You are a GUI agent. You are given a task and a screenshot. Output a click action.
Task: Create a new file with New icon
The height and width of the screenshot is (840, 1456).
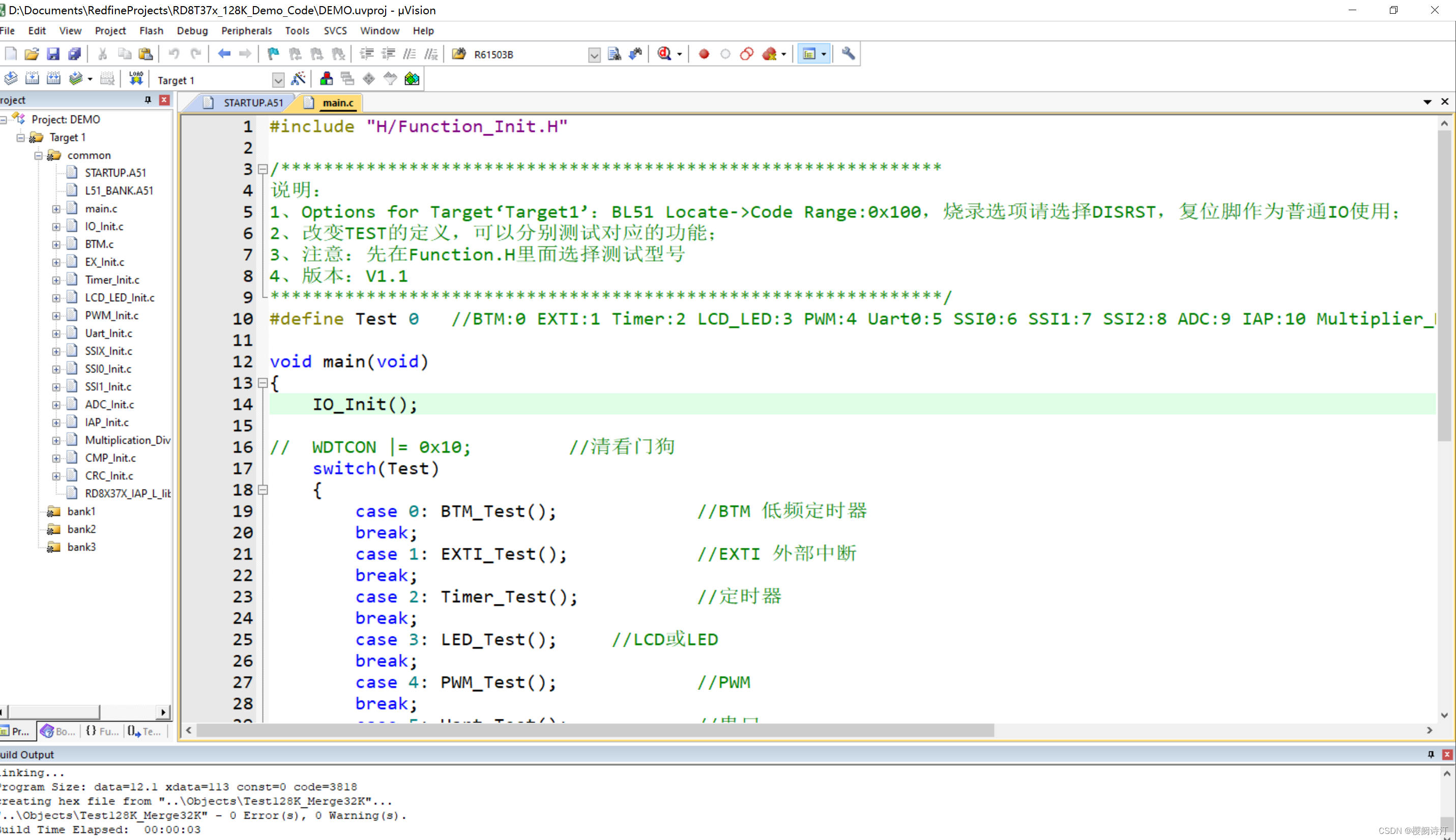point(10,54)
